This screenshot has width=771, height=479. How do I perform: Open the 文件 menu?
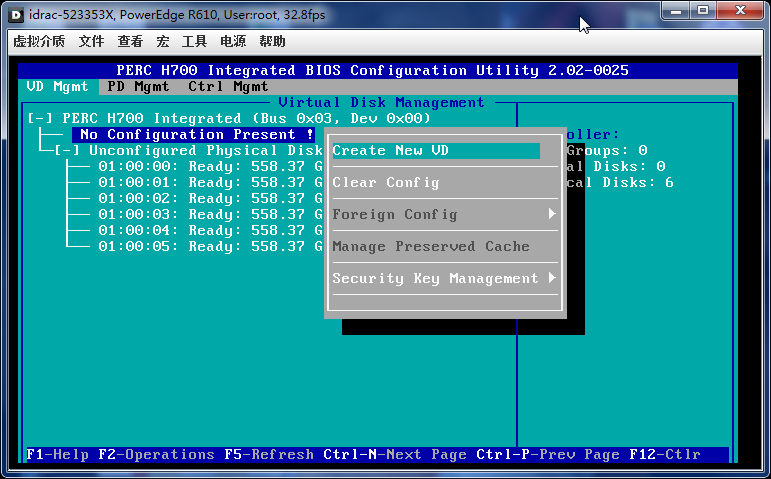tap(91, 41)
